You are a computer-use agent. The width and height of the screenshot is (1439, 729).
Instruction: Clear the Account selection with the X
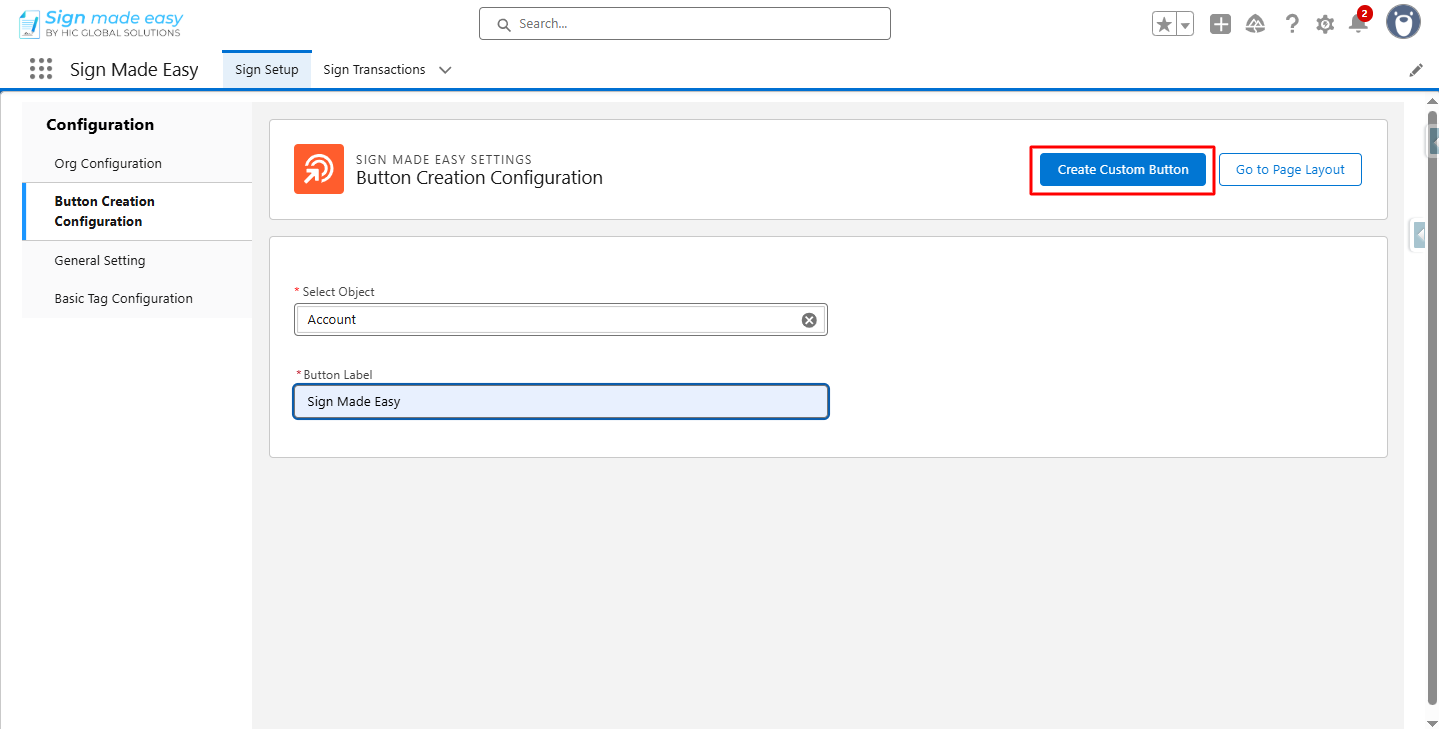809,320
